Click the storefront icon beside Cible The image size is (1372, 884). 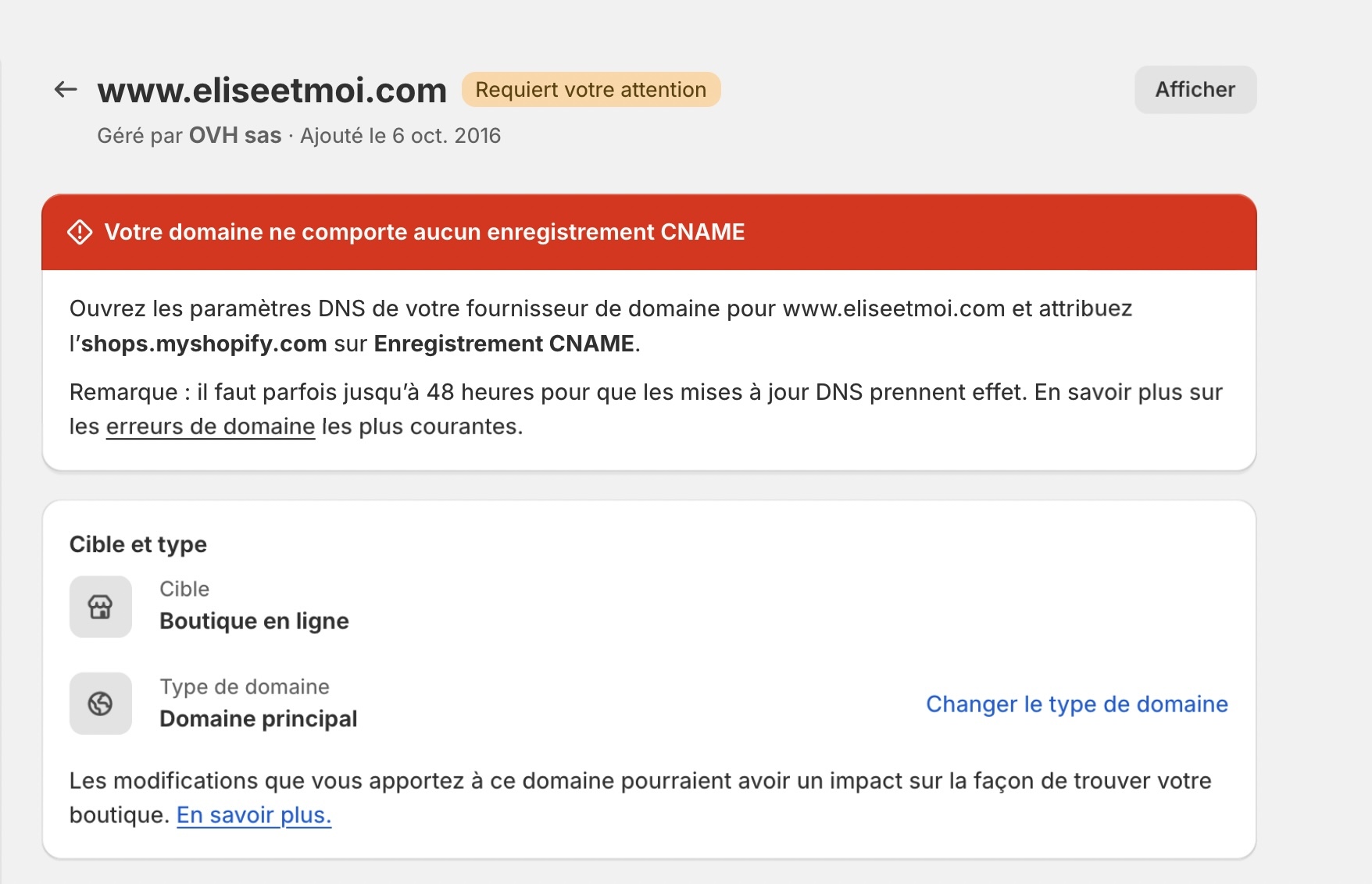coord(101,607)
